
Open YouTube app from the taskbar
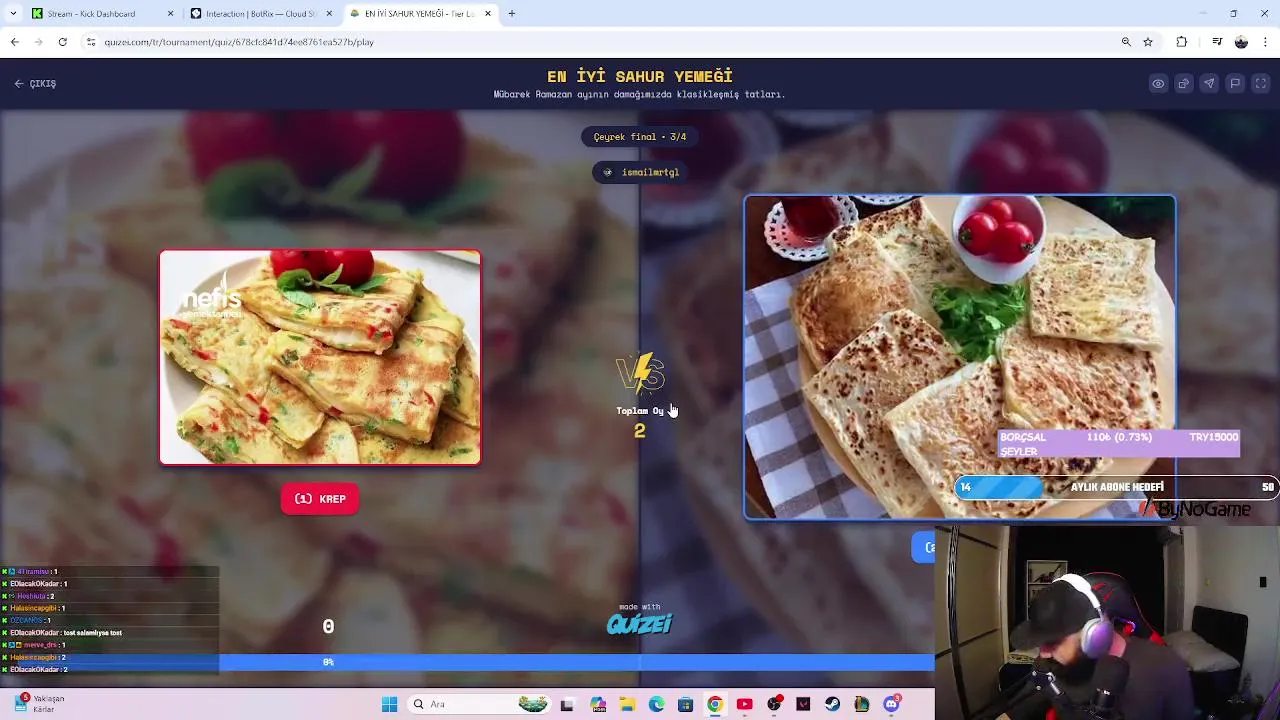point(744,704)
